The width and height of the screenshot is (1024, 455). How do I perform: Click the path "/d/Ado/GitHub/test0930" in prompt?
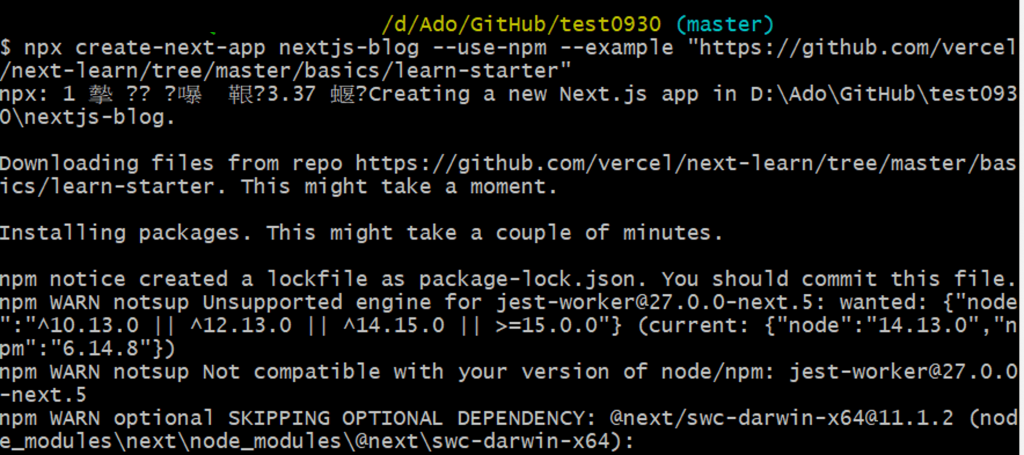click(x=521, y=24)
